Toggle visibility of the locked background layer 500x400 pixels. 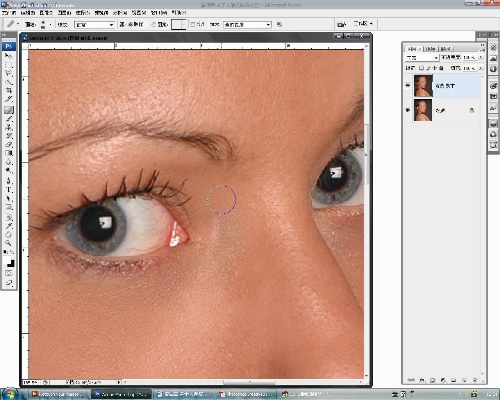point(408,110)
